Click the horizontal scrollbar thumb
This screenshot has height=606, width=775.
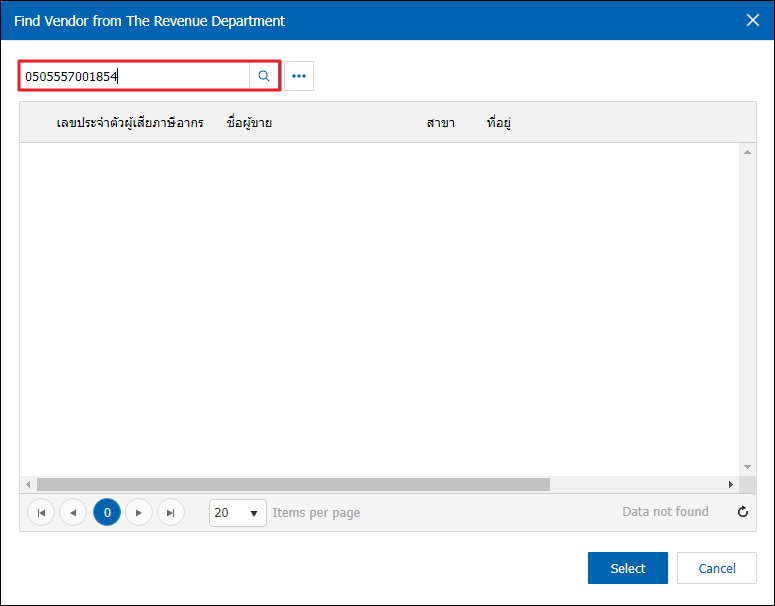(x=294, y=484)
